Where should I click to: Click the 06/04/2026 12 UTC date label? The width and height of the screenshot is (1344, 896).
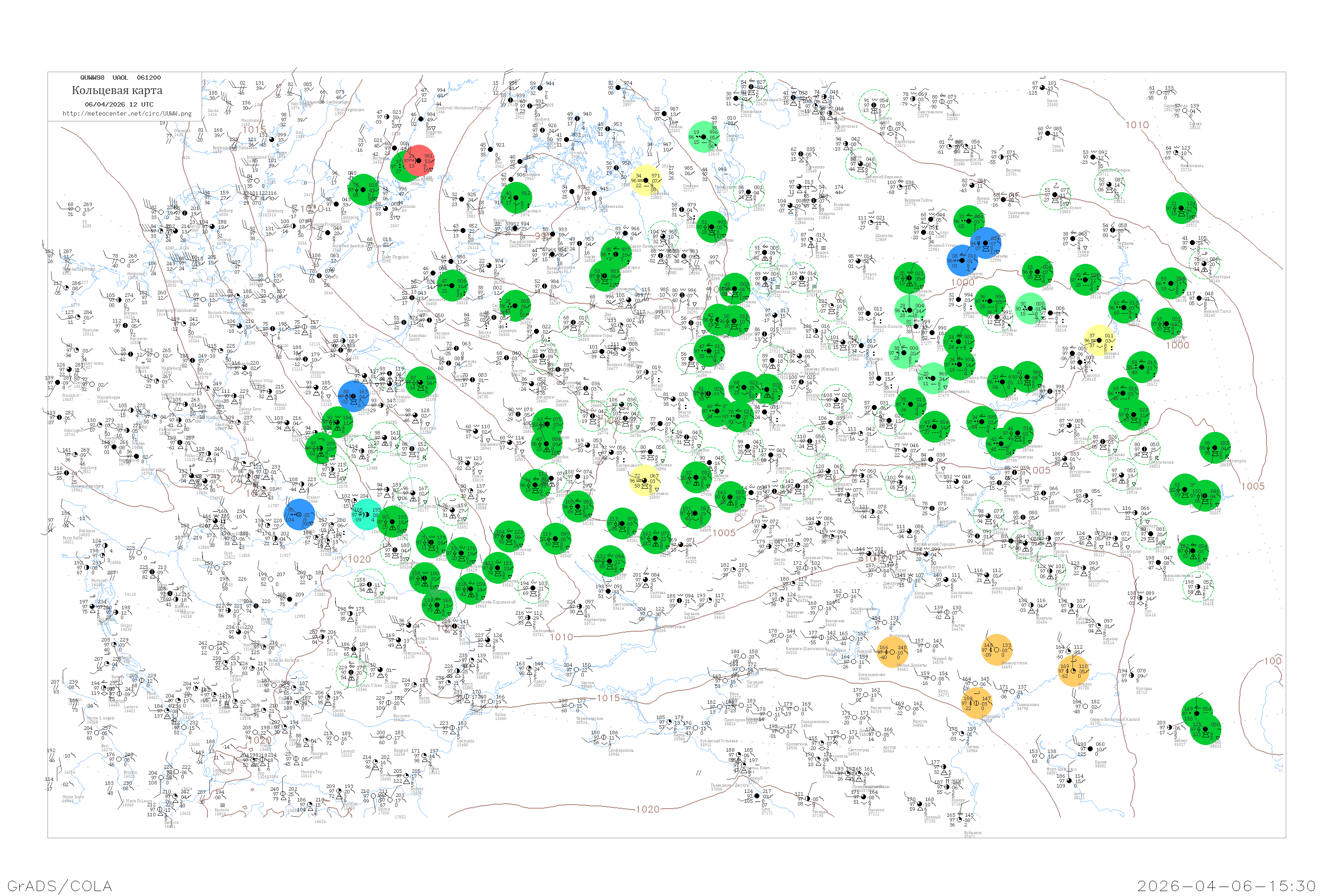click(119, 104)
